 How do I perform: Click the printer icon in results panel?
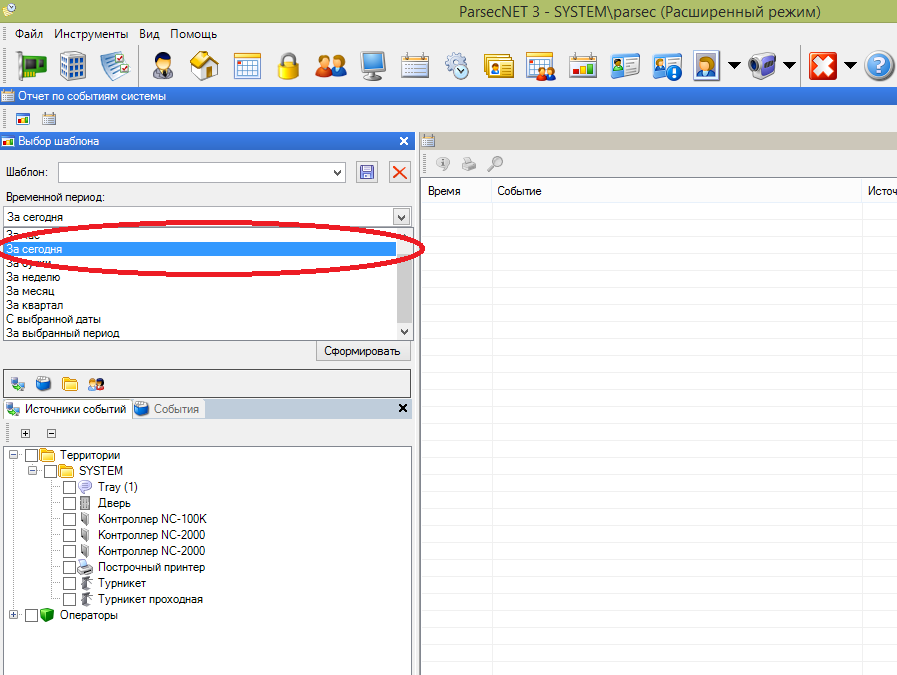click(x=469, y=164)
